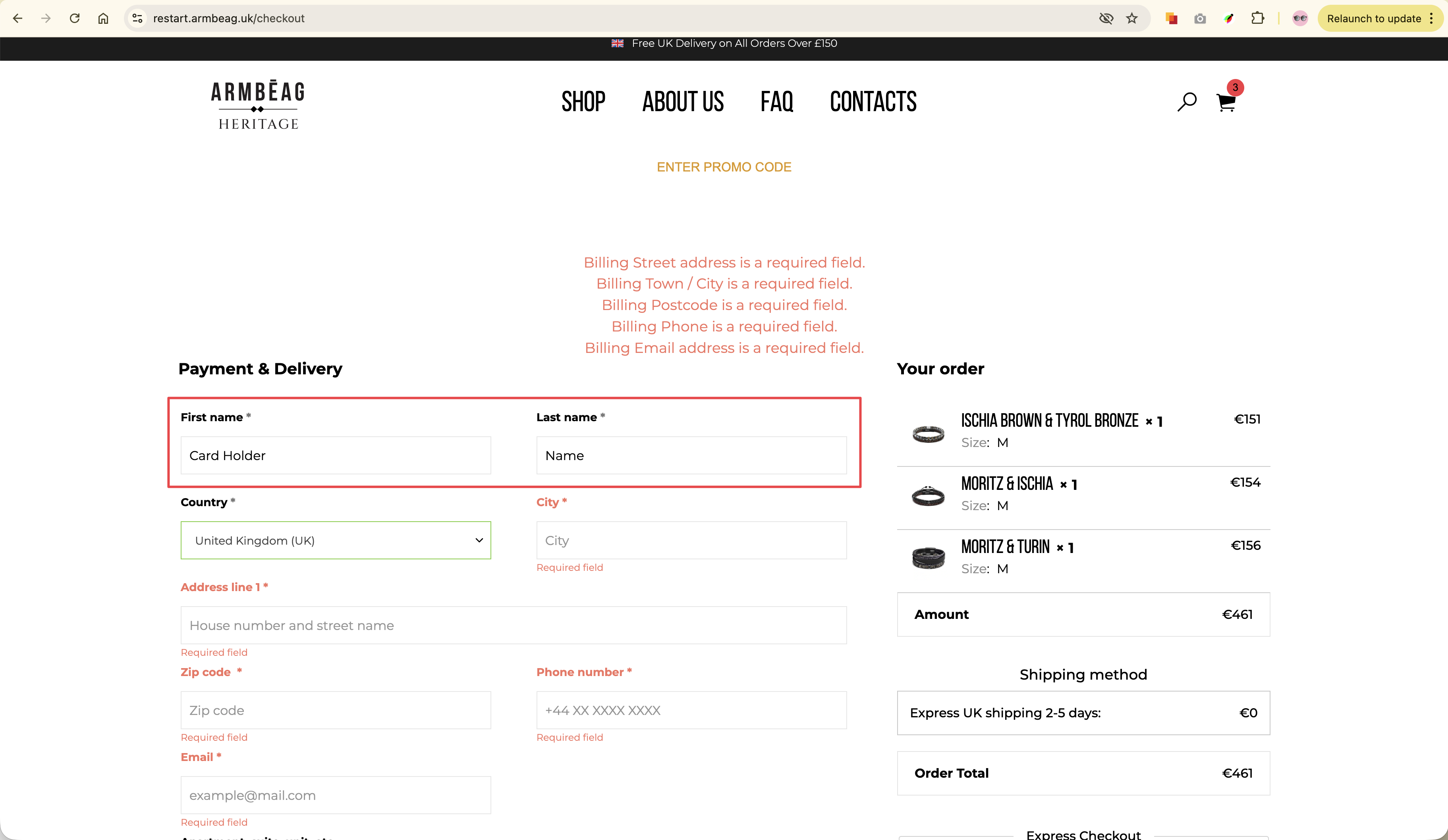Open the shopping cart icon
Image resolution: width=1448 pixels, height=840 pixels.
coord(1226,103)
